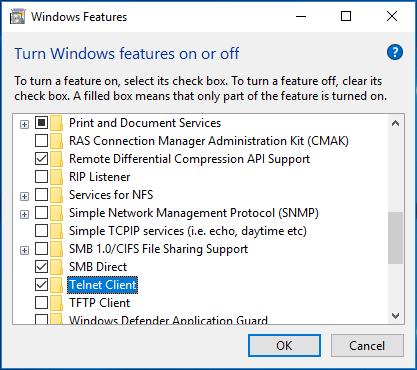Select the RIP Listener label

coord(100,177)
